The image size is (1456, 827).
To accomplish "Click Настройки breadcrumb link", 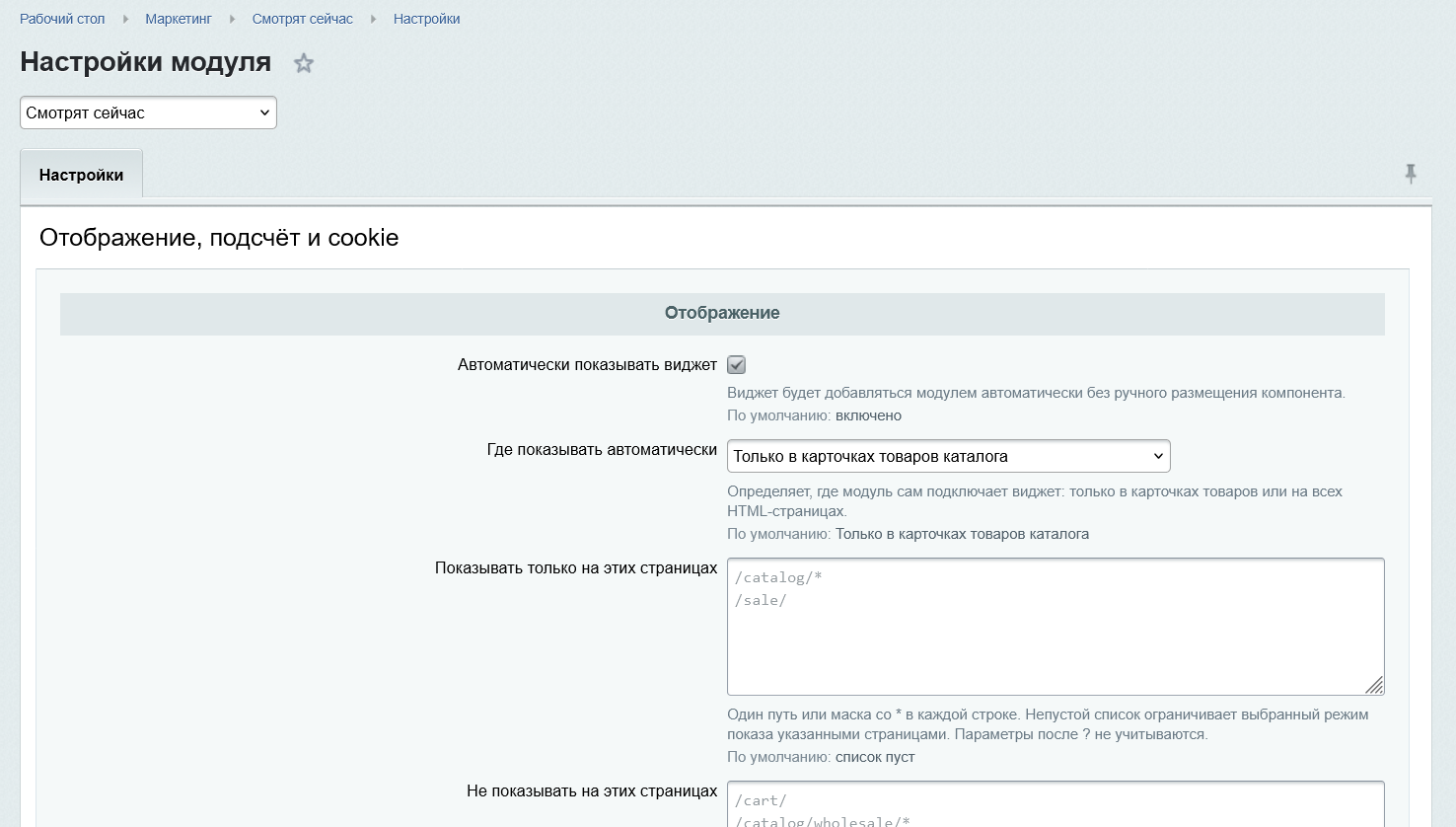I will (427, 19).
